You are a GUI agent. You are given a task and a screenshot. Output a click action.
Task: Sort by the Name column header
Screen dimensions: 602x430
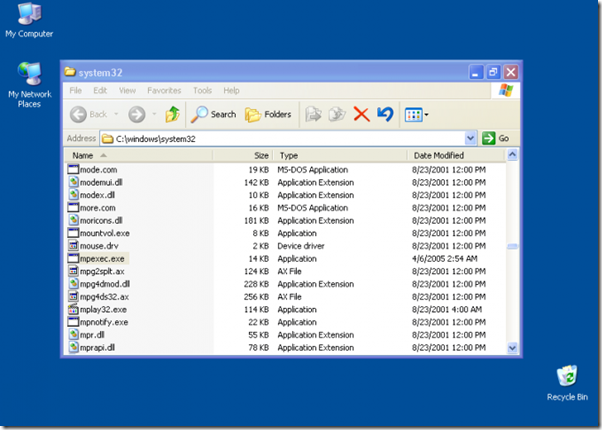coord(139,155)
